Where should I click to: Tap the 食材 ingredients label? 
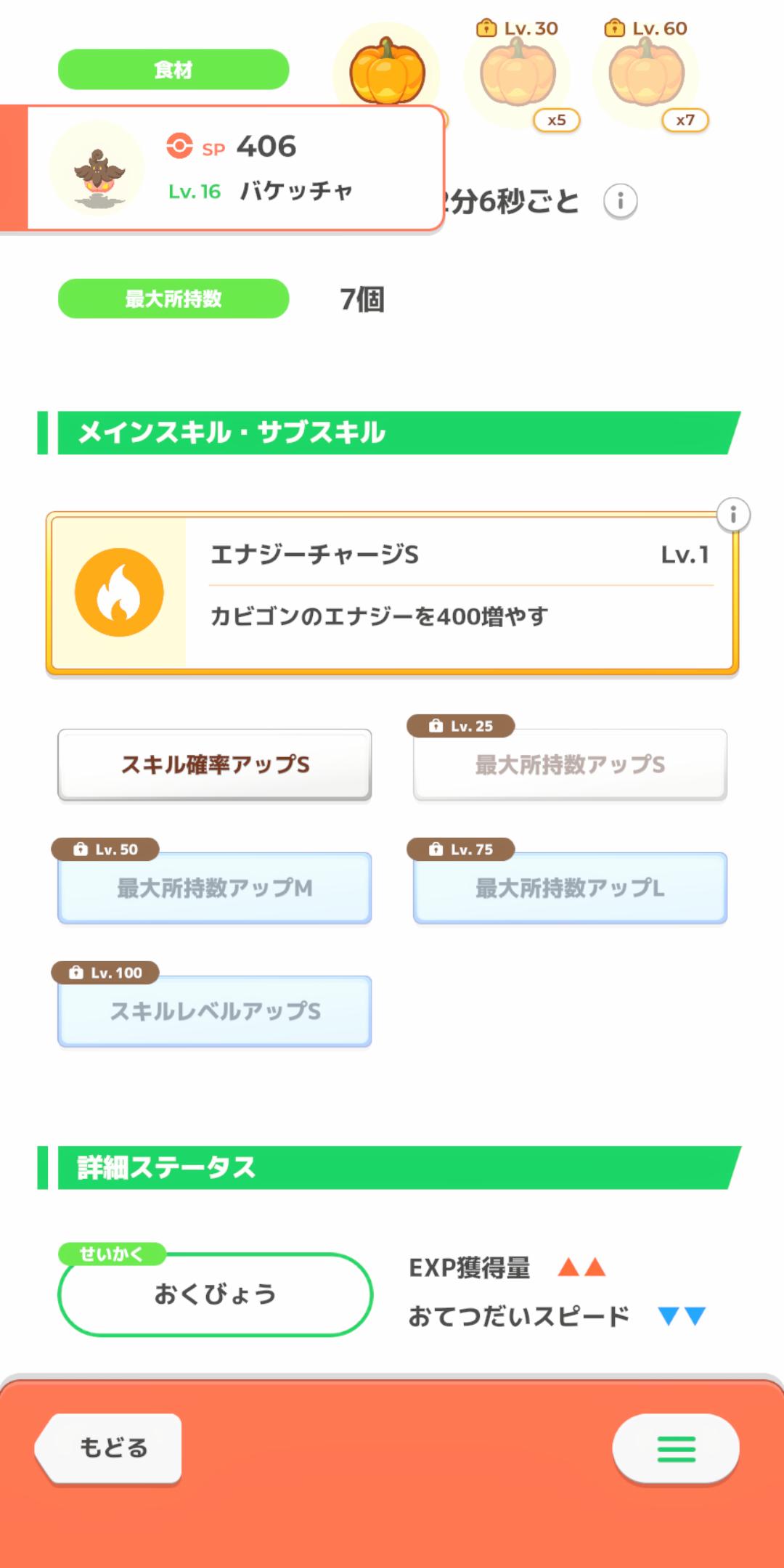[x=173, y=70]
